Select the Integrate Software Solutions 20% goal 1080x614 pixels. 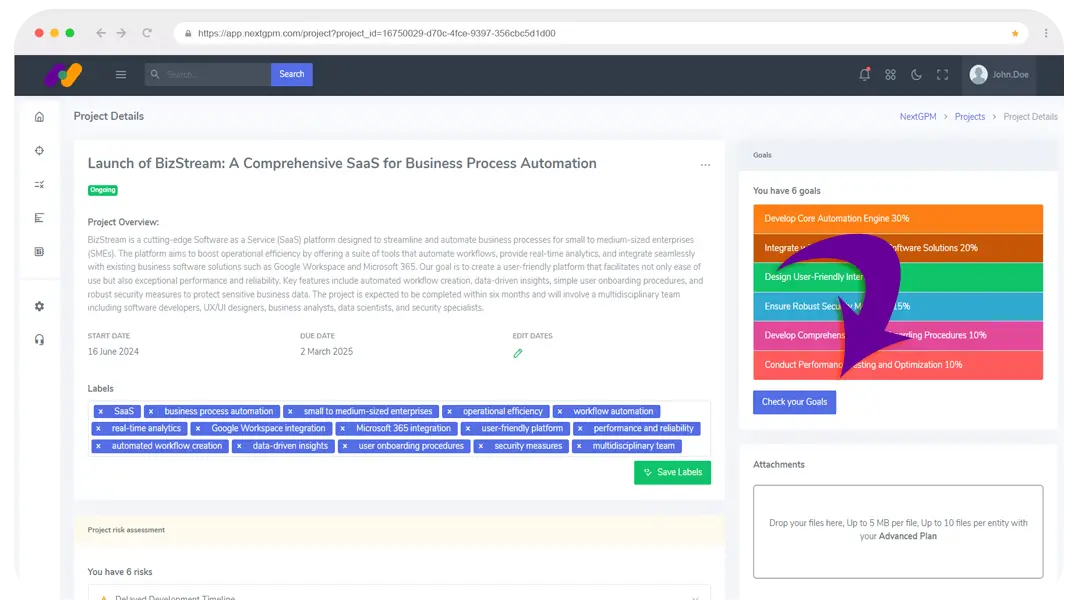897,248
